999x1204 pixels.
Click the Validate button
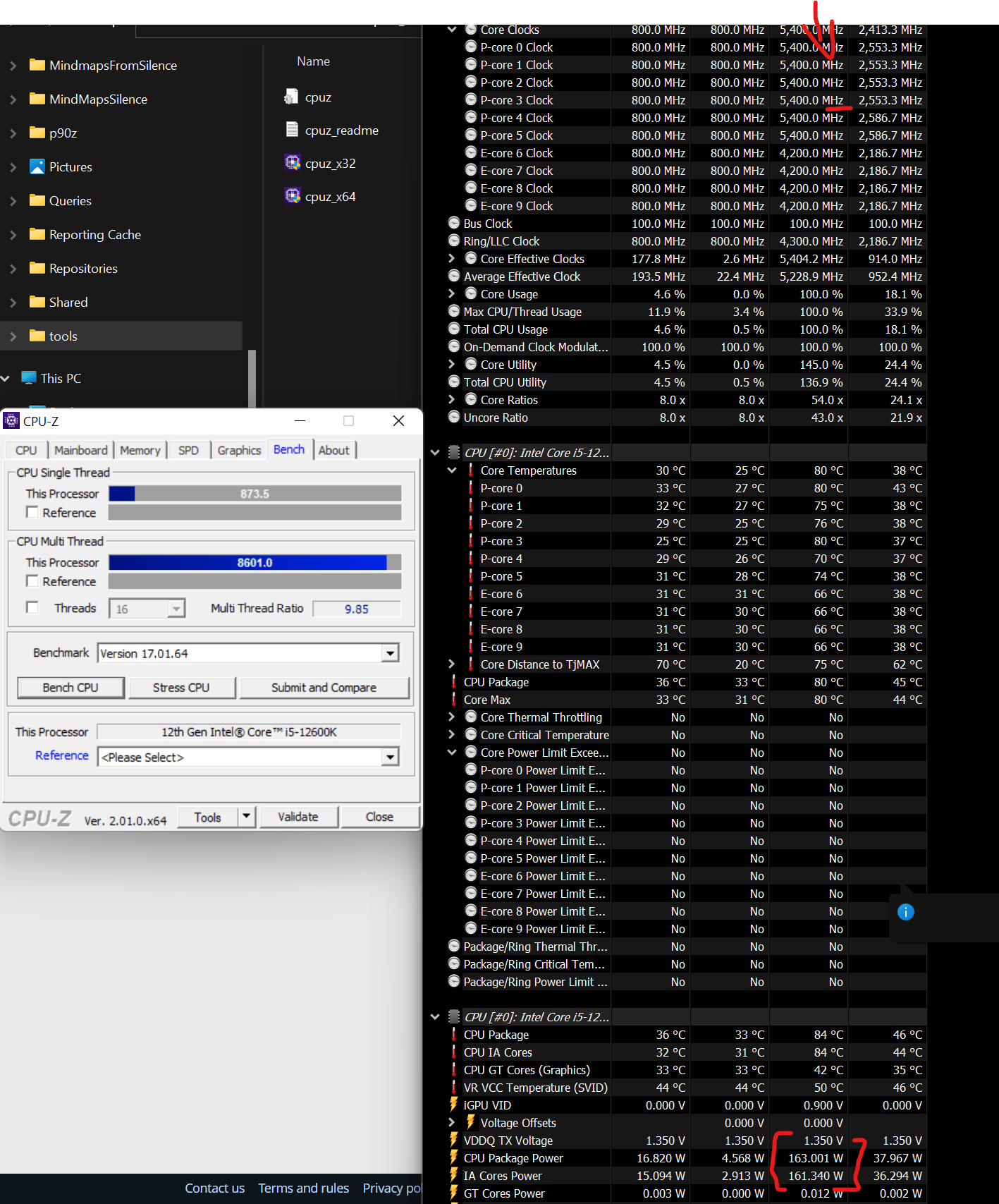(298, 817)
